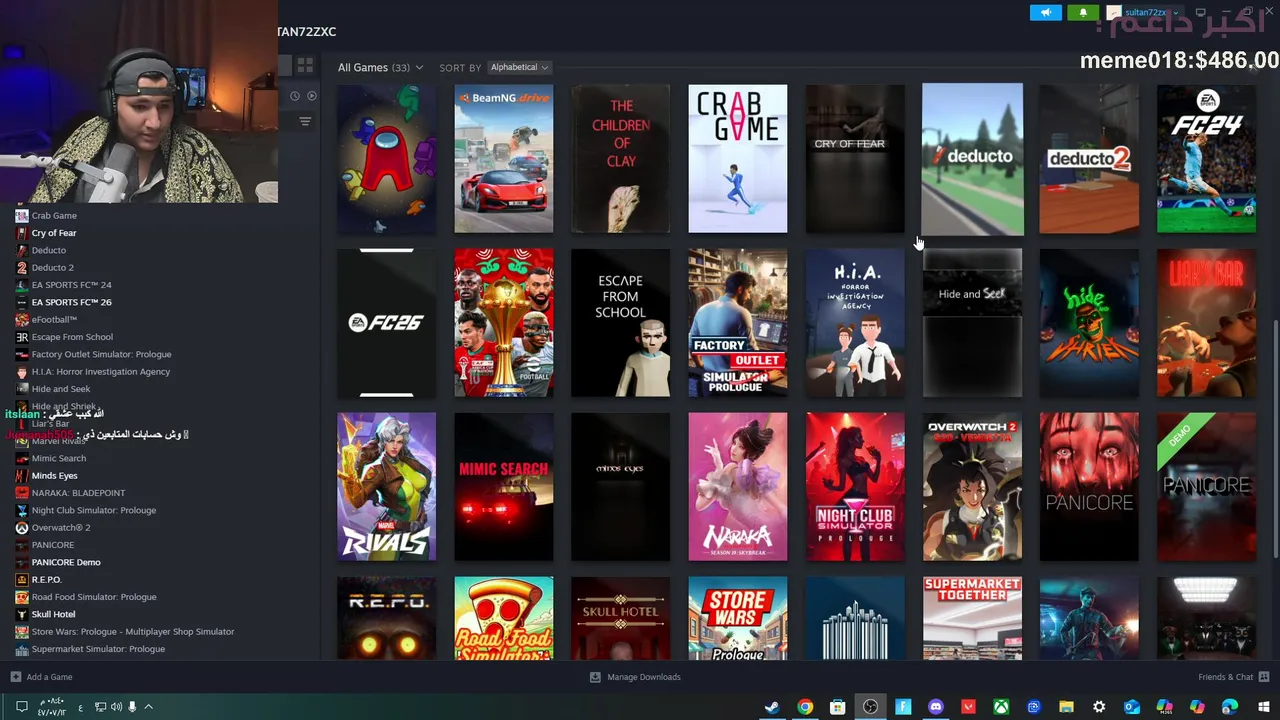Open File Explorer from the taskbar
This screenshot has height=720, width=1280.
1066,707
